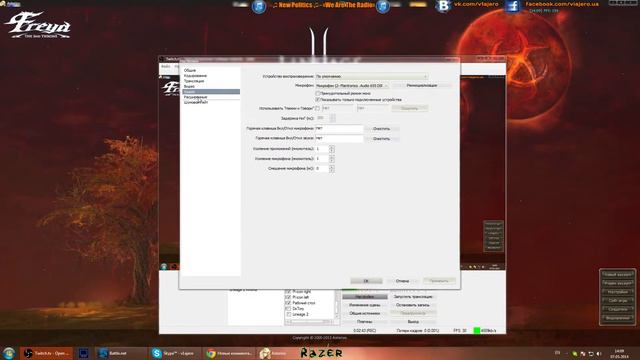Viewport: 640px width, 360px height.
Task: Increase microphone offset with the up arrow
Action: (332, 167)
